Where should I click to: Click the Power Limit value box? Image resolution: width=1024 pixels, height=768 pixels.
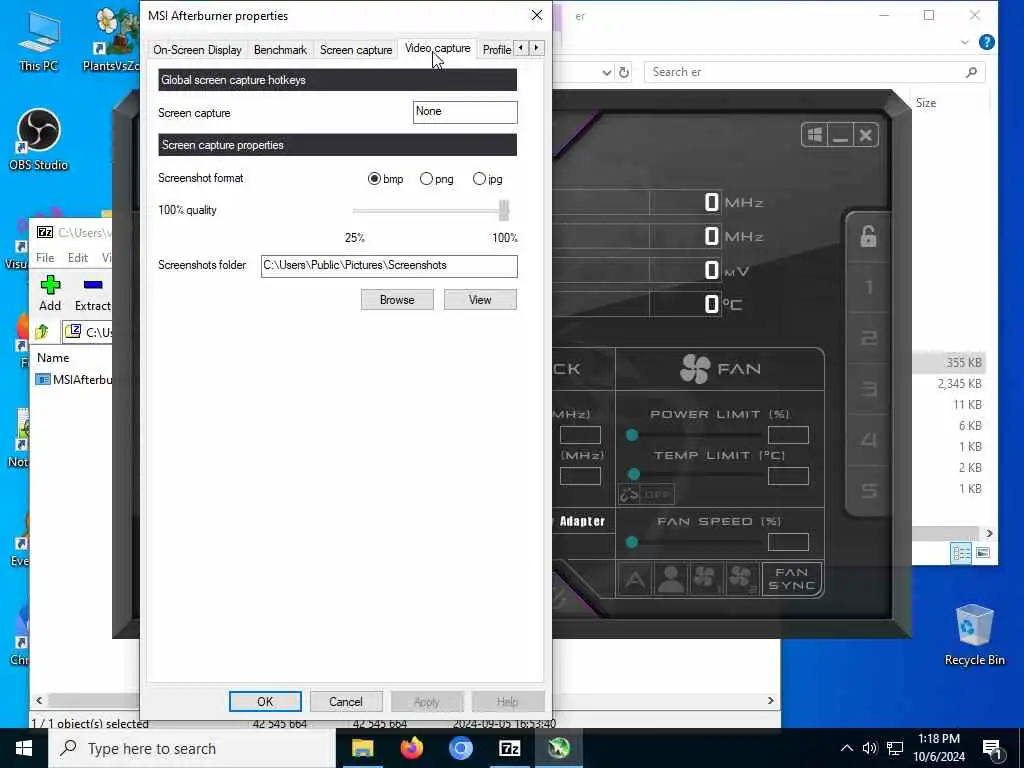point(788,435)
